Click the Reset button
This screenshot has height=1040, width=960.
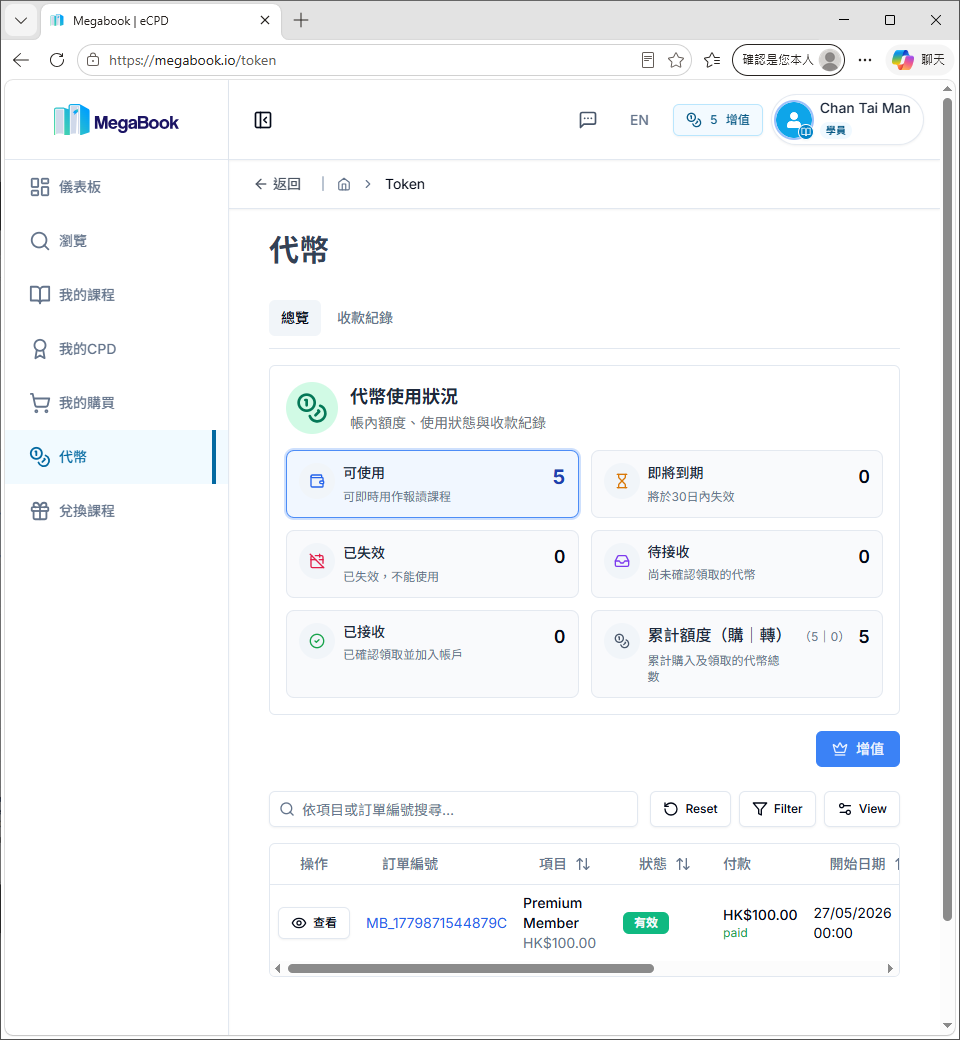[x=690, y=809]
